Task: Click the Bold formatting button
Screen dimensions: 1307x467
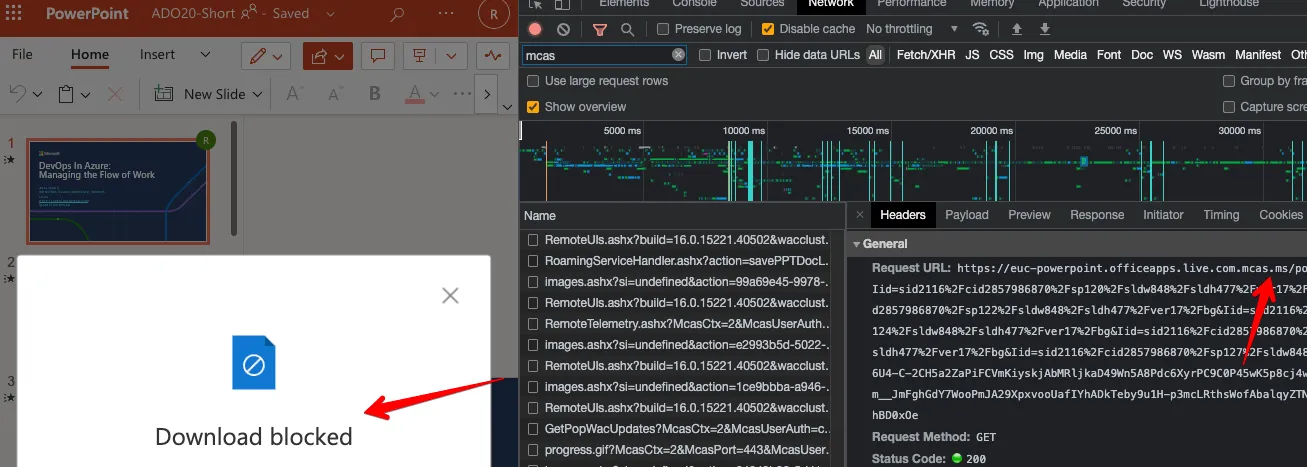Action: [x=375, y=94]
